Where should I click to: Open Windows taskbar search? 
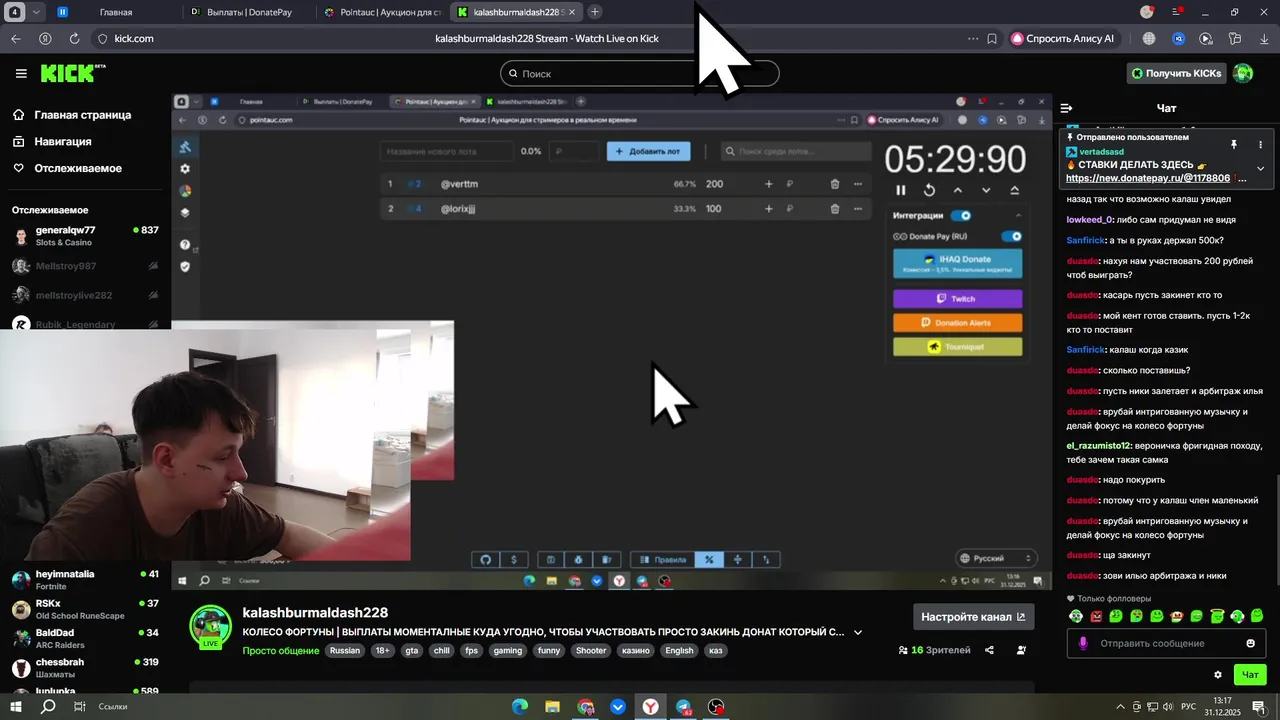pyautogui.click(x=48, y=706)
